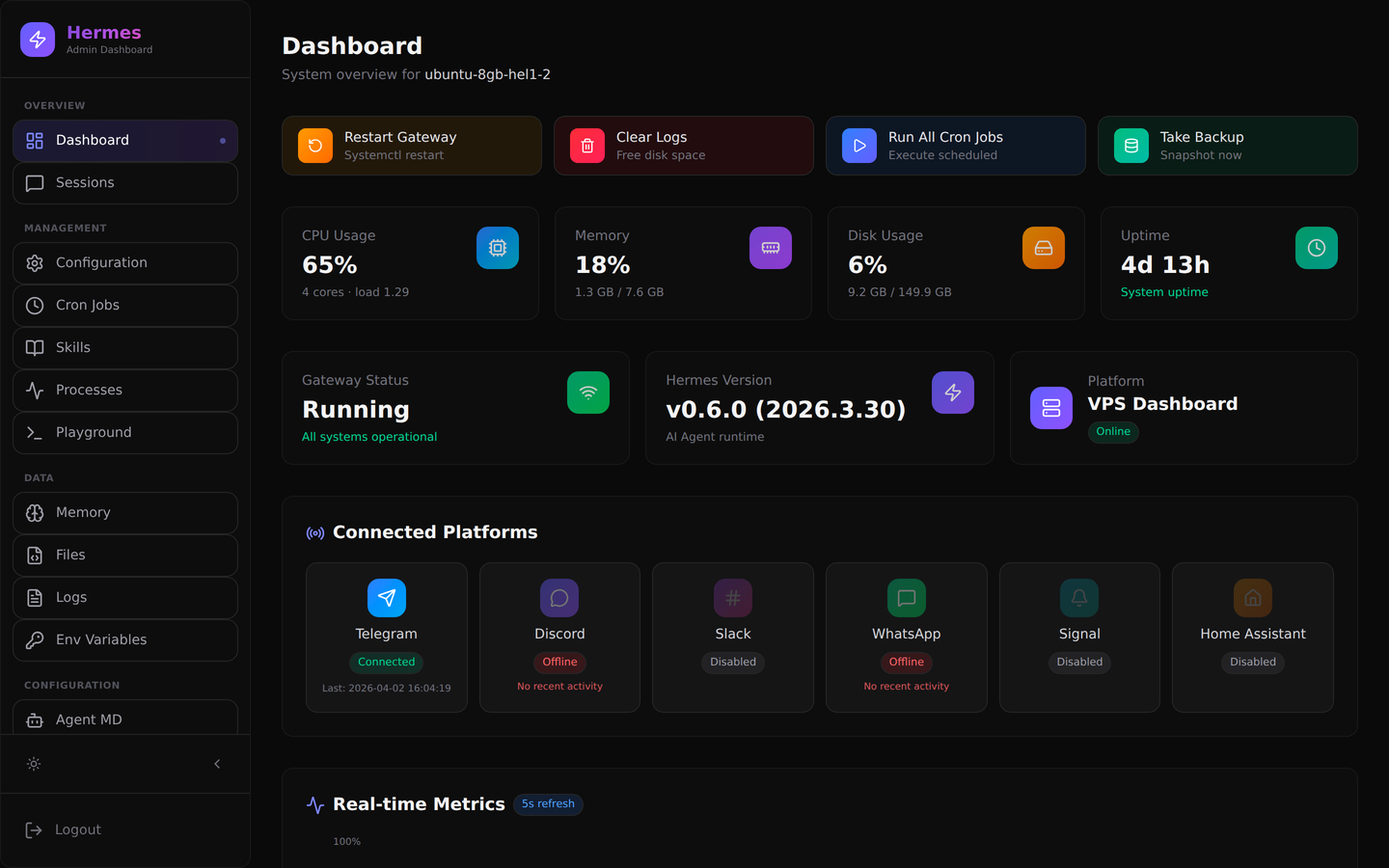1389x868 pixels.
Task: Click the Signal bell icon
Action: click(x=1079, y=598)
